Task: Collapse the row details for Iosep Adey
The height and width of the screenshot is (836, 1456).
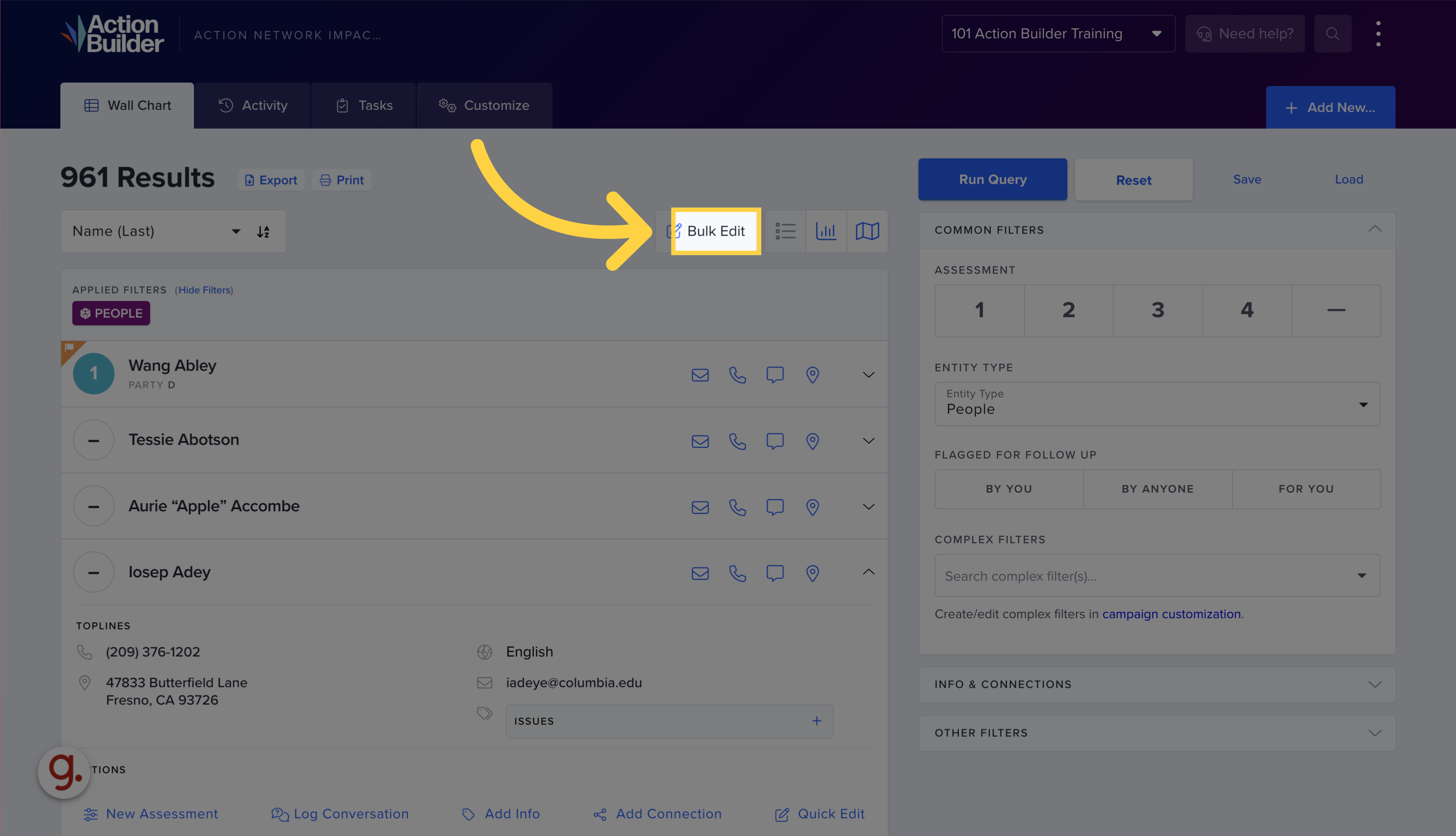Action: click(x=868, y=572)
